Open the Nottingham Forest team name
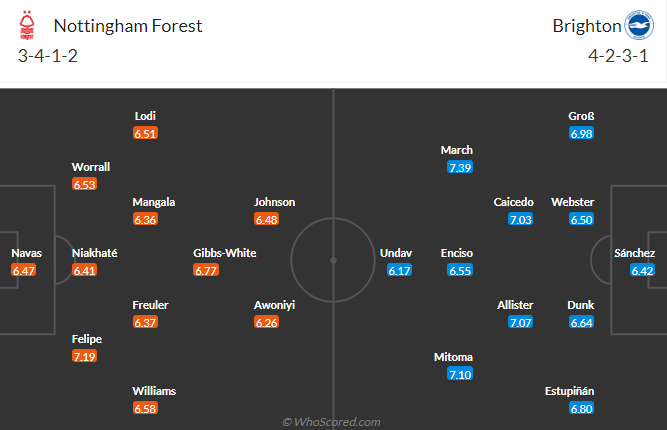The image size is (667, 430). [x=128, y=26]
